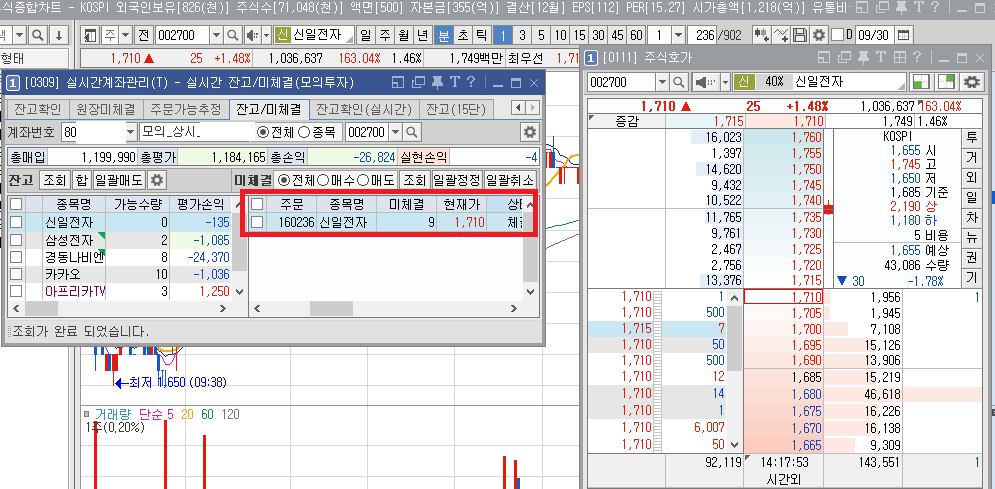Click the T font icon in 실시간계좌관리 title bar
The image size is (995, 489).
454,82
